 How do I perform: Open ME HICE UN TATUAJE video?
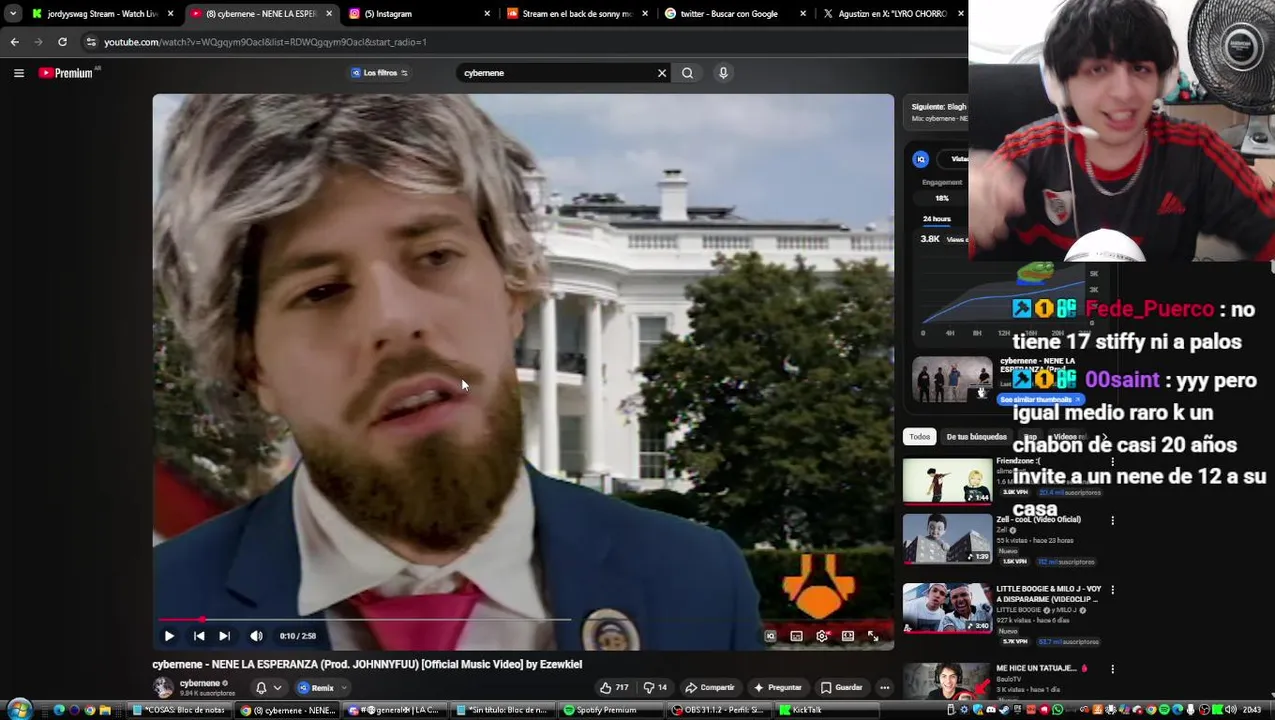(948, 682)
